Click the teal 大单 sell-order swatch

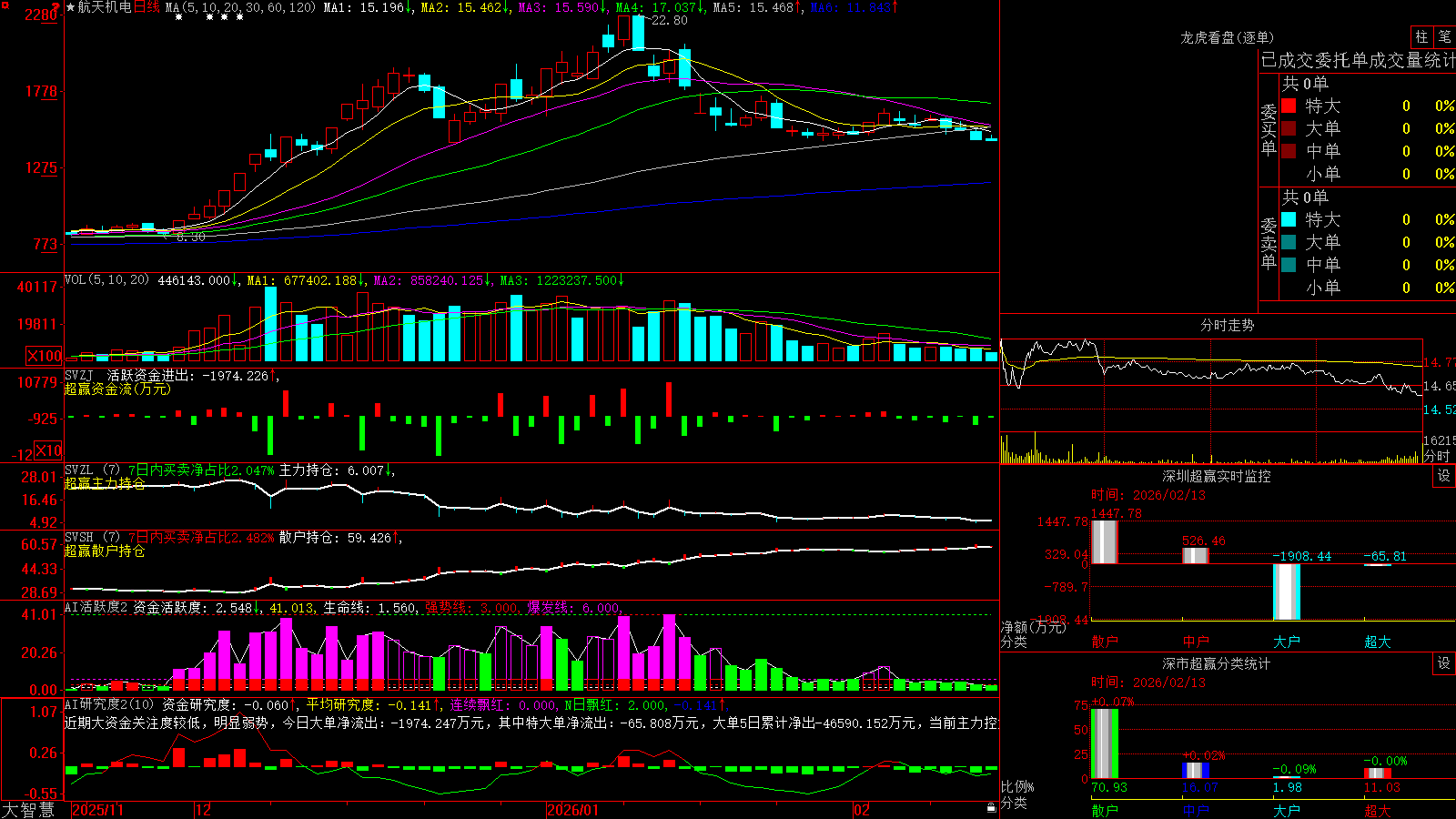pos(1289,242)
